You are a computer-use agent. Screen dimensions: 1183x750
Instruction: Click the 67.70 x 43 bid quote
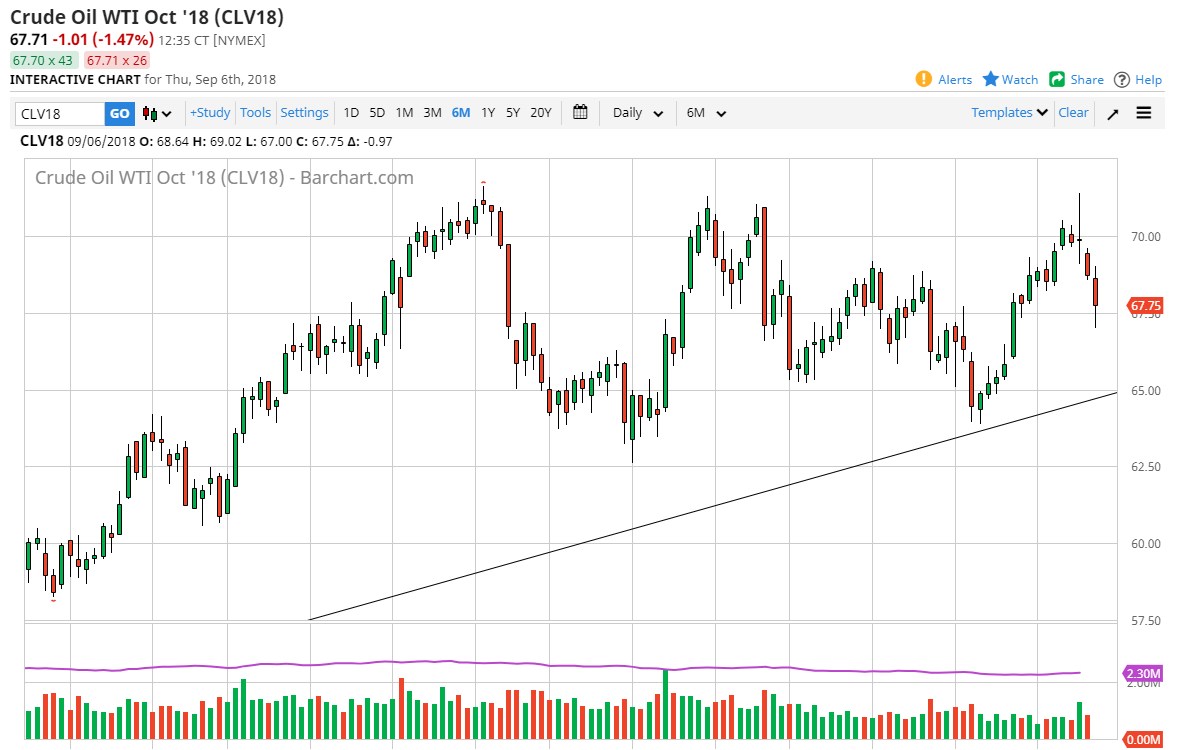[42, 60]
